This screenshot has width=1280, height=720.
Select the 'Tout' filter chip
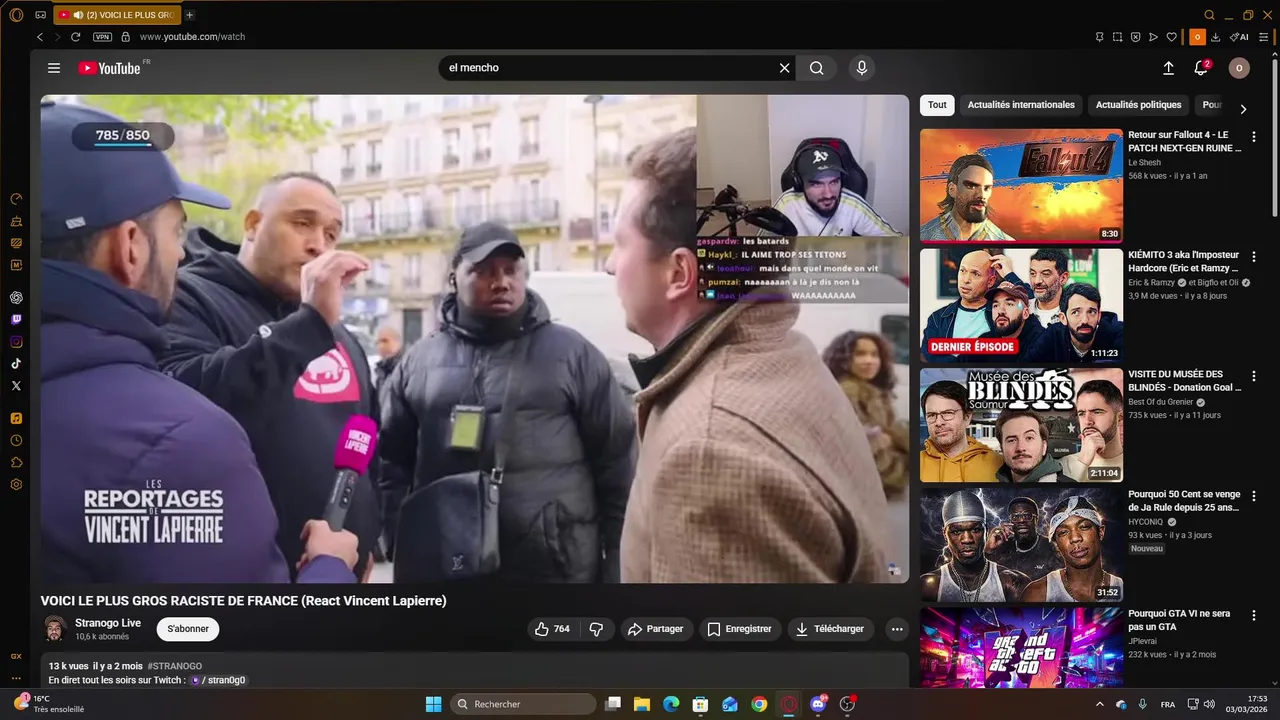tap(937, 105)
